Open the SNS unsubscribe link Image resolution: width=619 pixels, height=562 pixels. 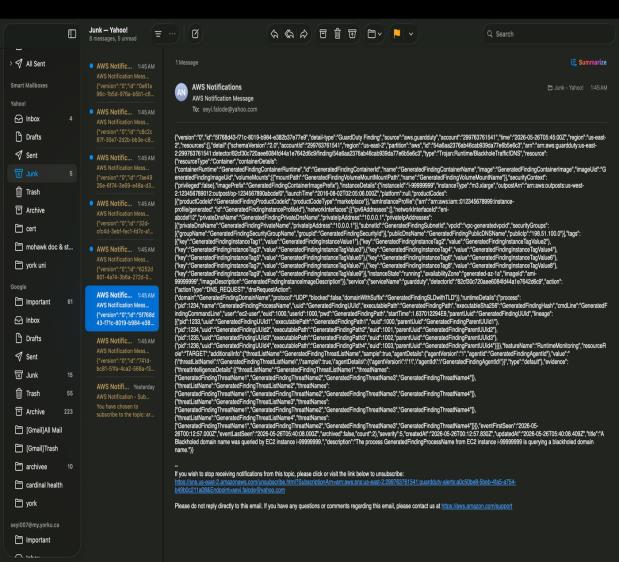[x=345, y=486]
